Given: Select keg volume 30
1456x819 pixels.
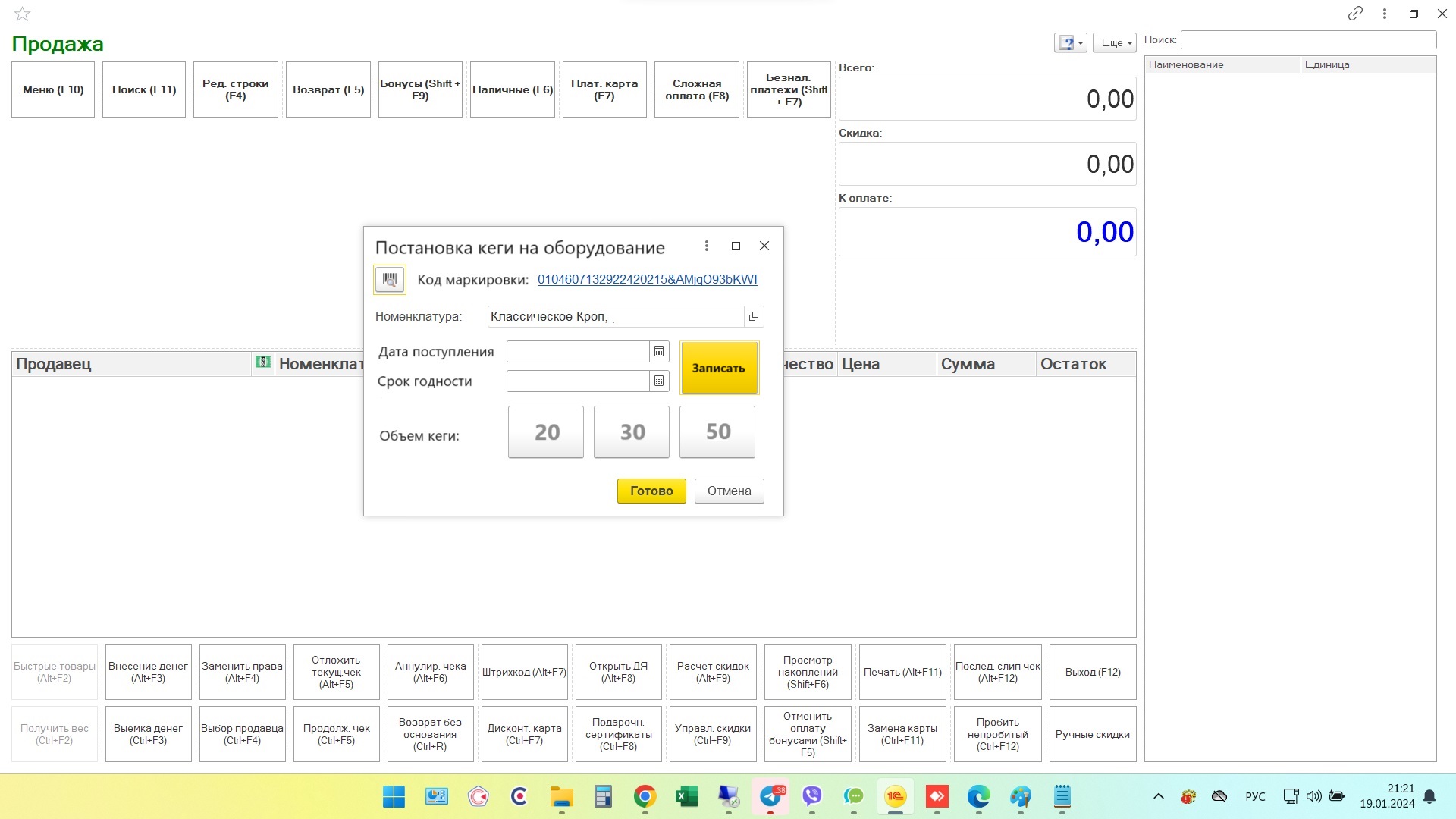Looking at the screenshot, I should pyautogui.click(x=632, y=432).
